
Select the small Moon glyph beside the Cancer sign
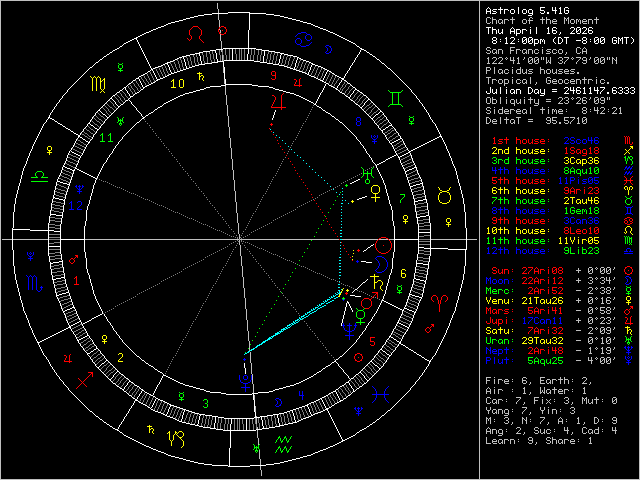pos(328,50)
